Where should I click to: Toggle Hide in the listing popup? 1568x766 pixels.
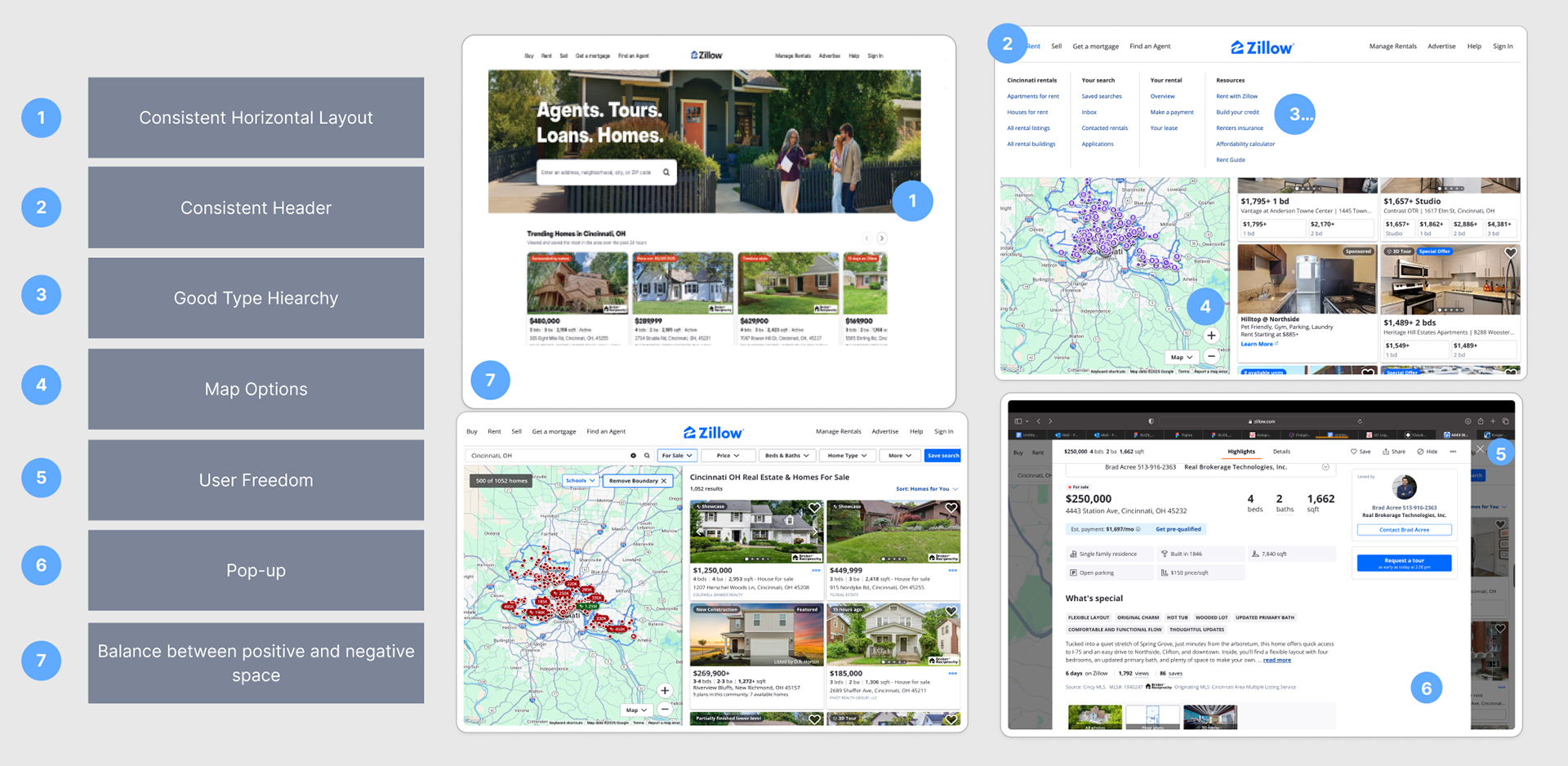pyautogui.click(x=1428, y=452)
